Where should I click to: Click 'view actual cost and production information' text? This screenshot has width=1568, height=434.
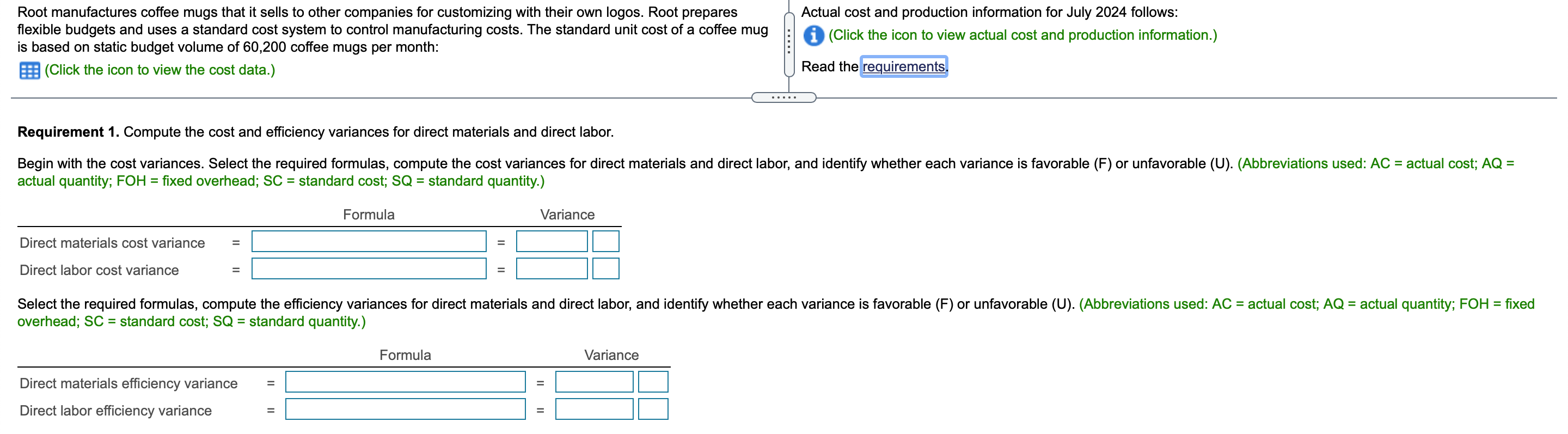[1022, 35]
